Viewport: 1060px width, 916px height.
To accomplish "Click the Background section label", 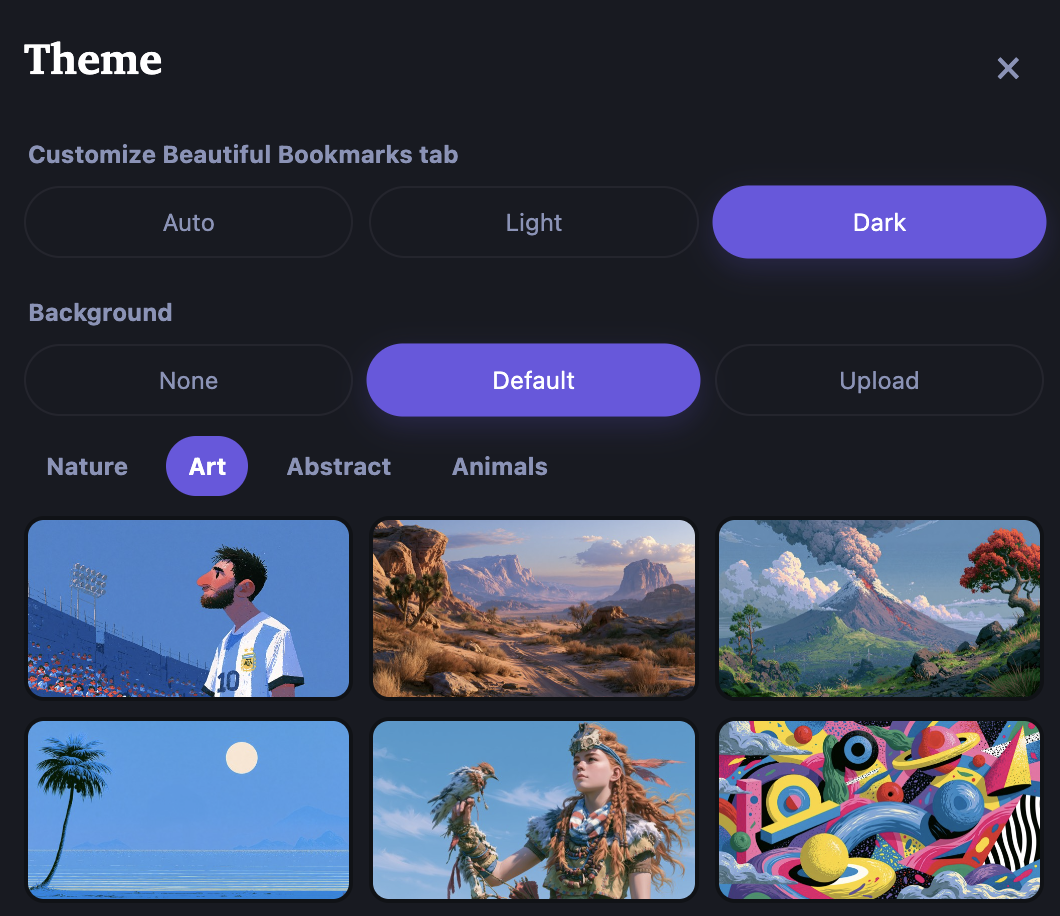I will click(100, 313).
